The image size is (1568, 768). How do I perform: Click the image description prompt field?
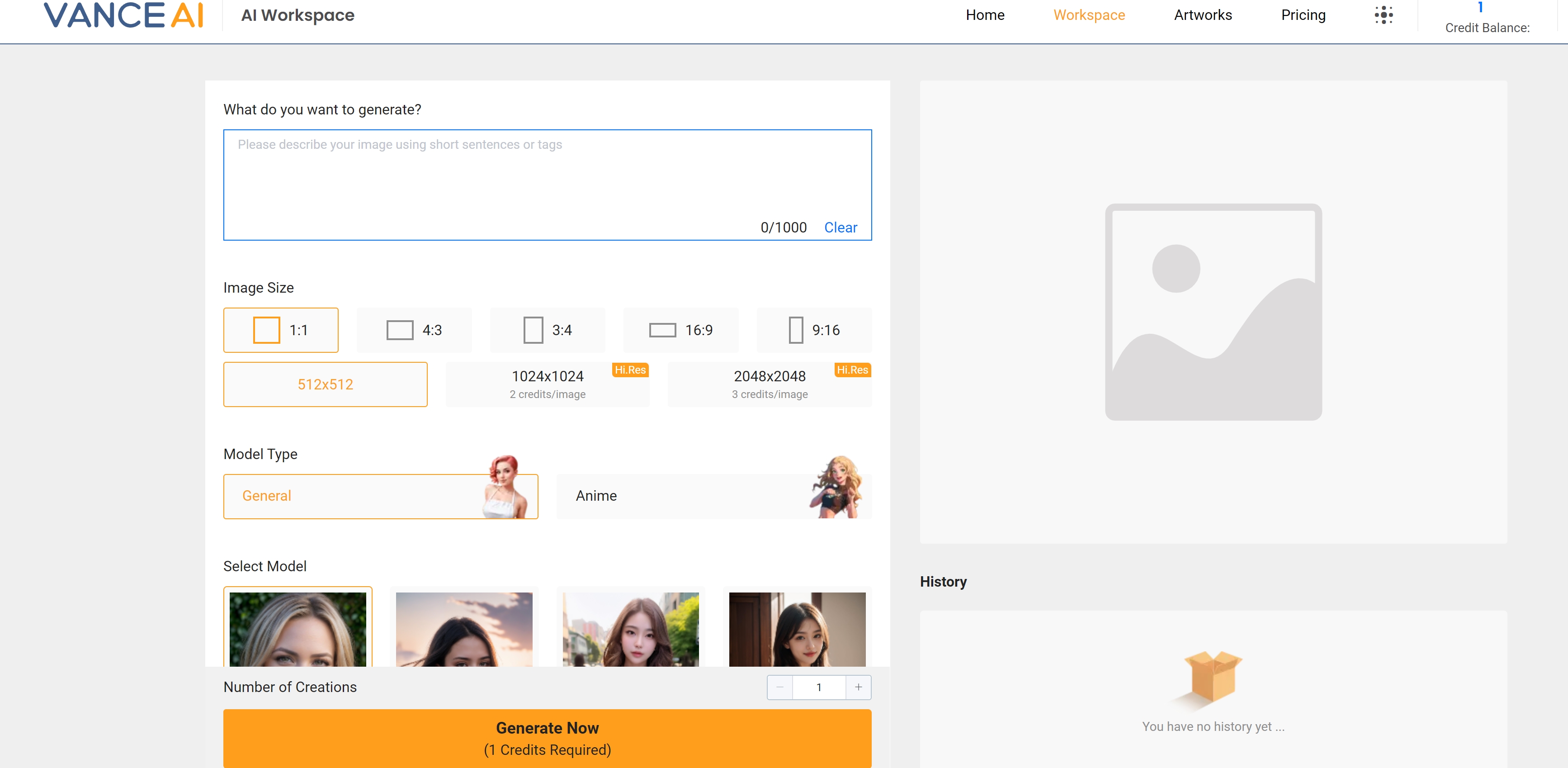point(547,176)
